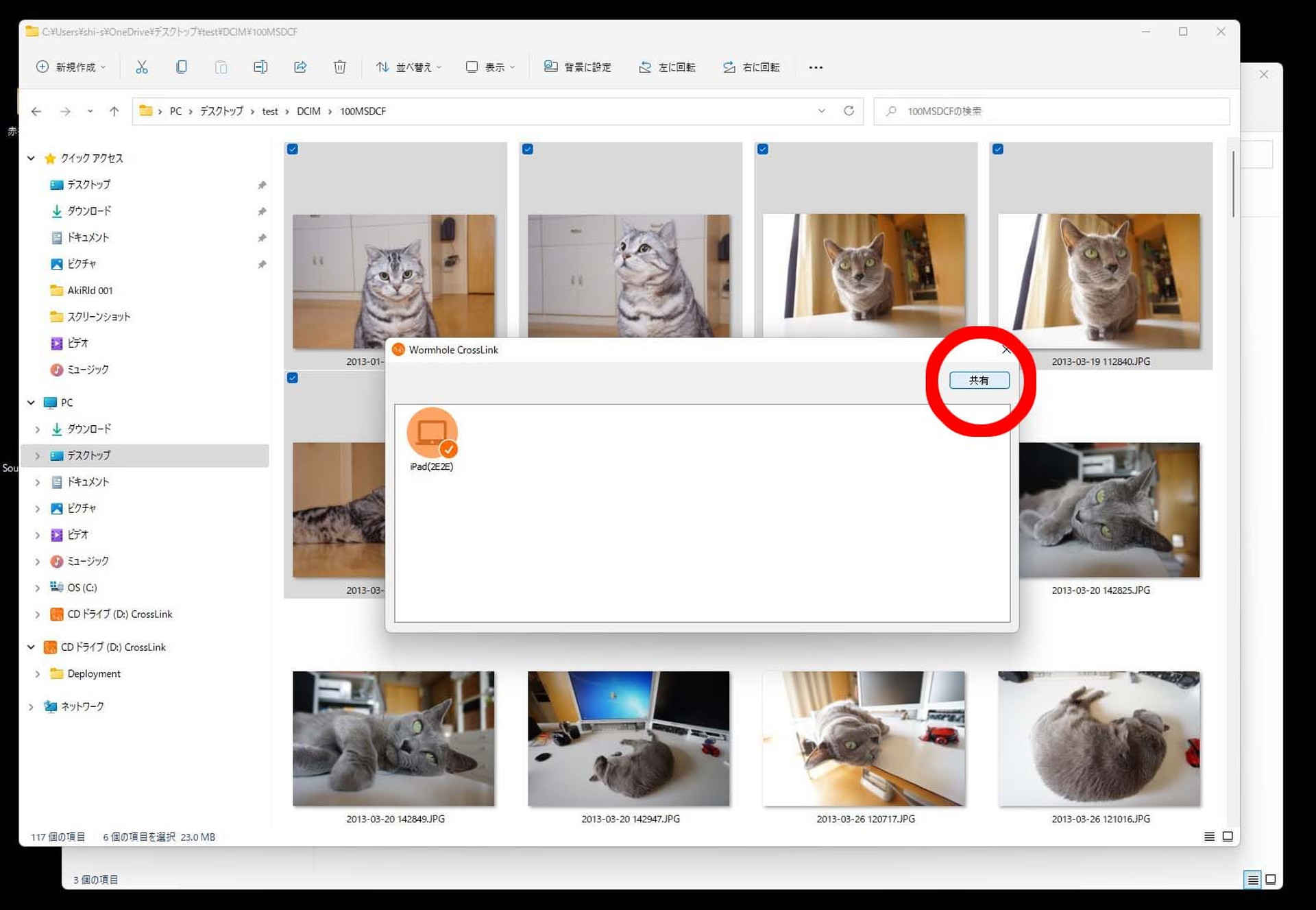
Task: Open the 新規作成 new item menu
Action: point(71,67)
